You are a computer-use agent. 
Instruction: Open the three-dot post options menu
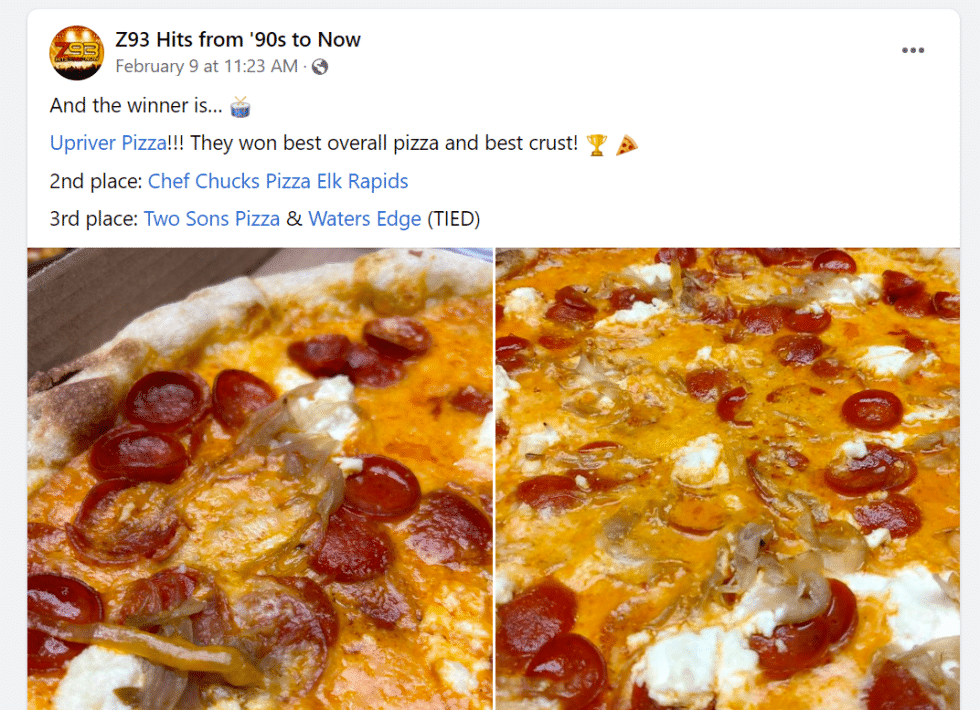912,50
